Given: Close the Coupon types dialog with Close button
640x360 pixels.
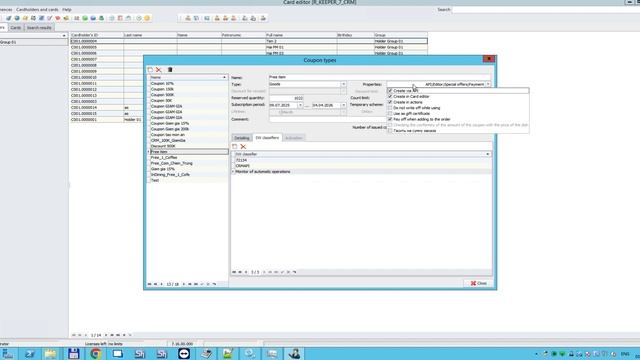Looking at the screenshot, I should tap(478, 283).
